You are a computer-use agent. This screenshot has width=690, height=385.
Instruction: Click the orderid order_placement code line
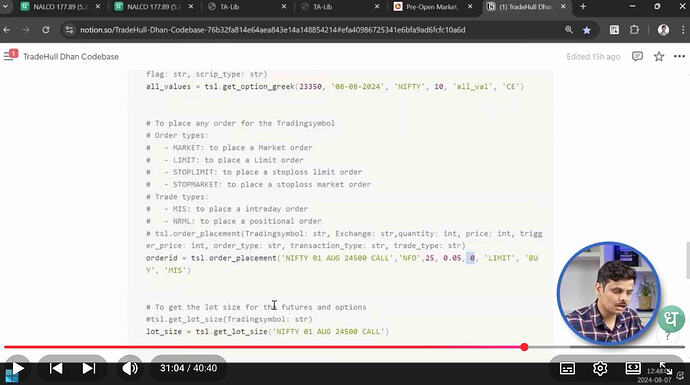pyautogui.click(x=342, y=264)
